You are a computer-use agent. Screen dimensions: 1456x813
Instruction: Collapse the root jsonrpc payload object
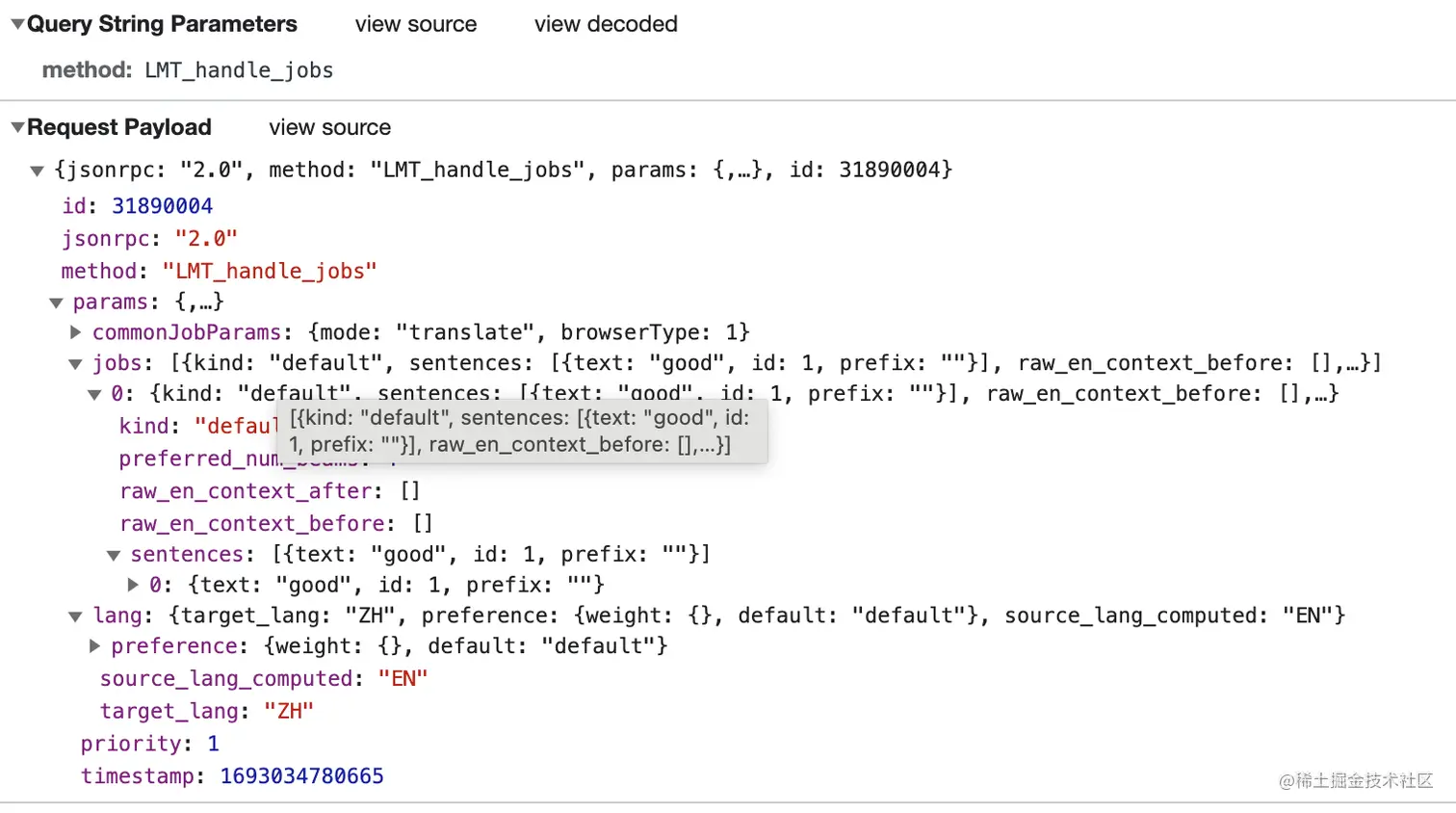pos(37,170)
